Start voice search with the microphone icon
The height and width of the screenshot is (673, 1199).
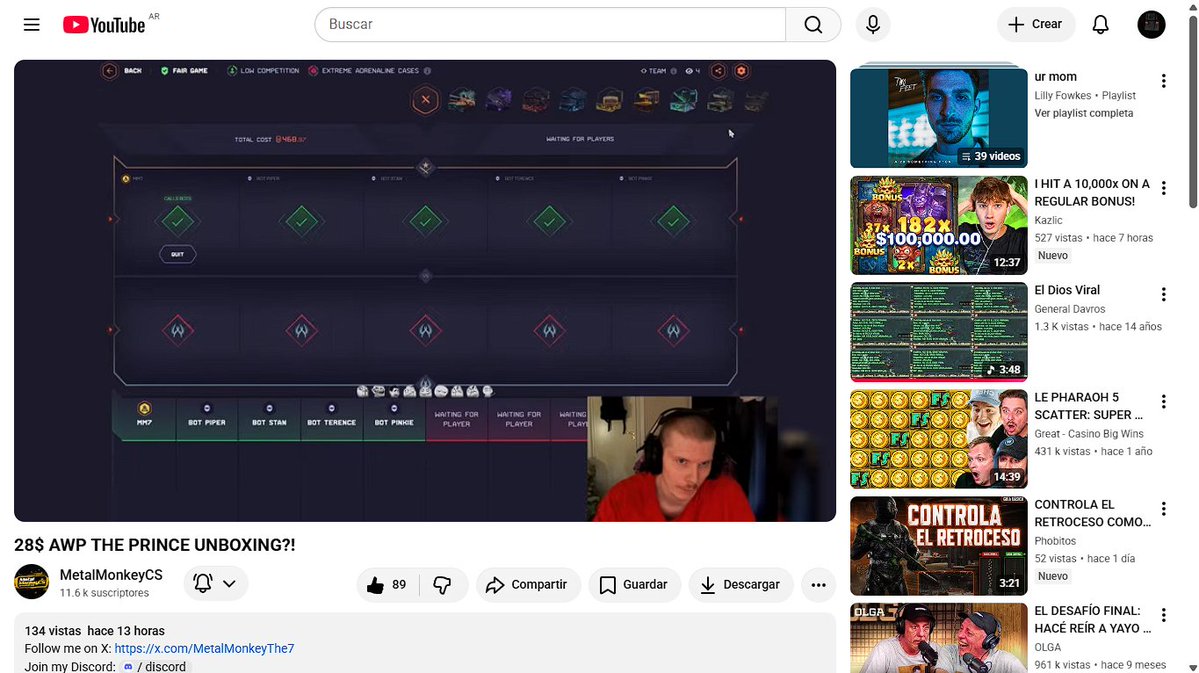pos(872,24)
